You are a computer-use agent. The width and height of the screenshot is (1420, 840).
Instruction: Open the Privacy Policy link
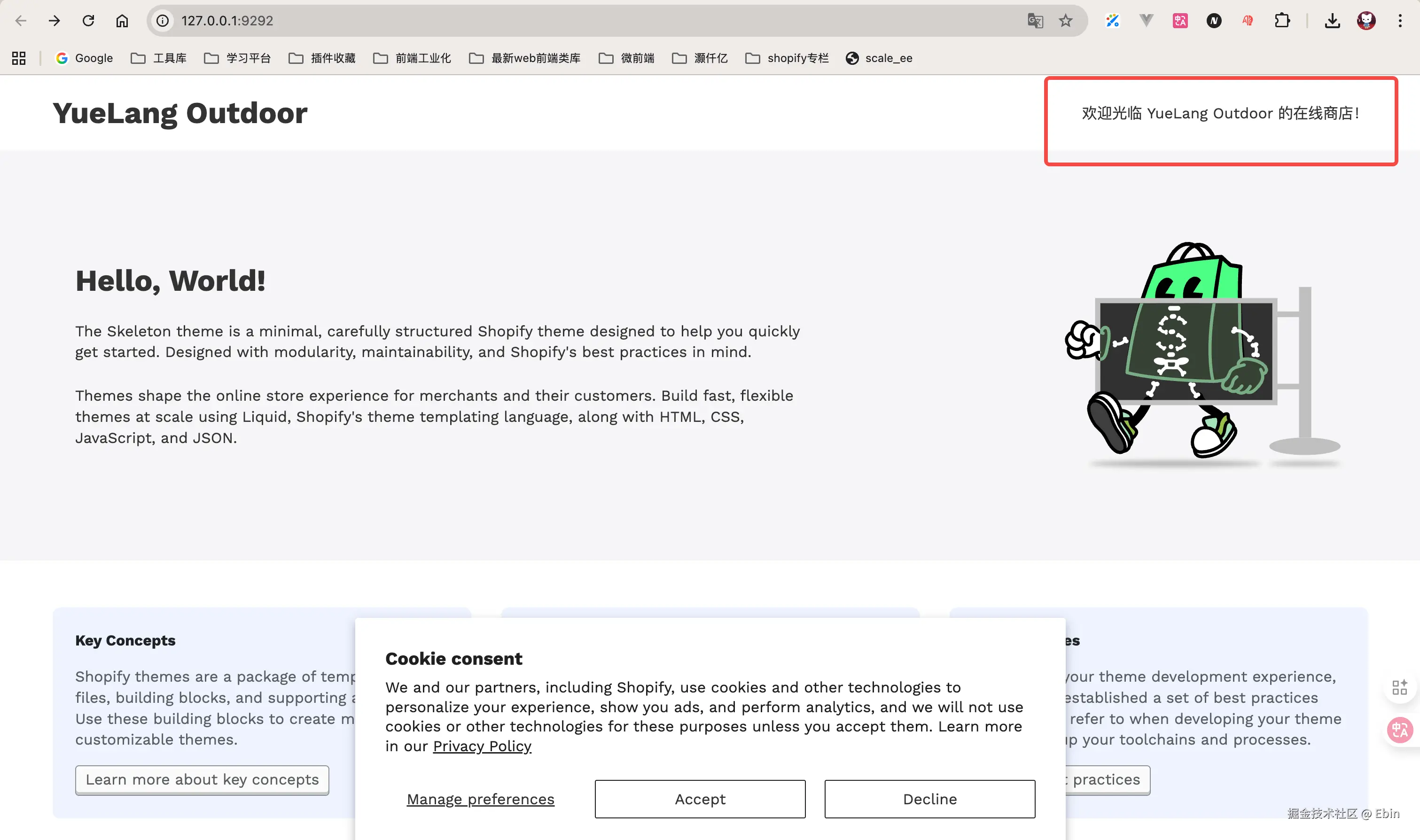point(482,746)
